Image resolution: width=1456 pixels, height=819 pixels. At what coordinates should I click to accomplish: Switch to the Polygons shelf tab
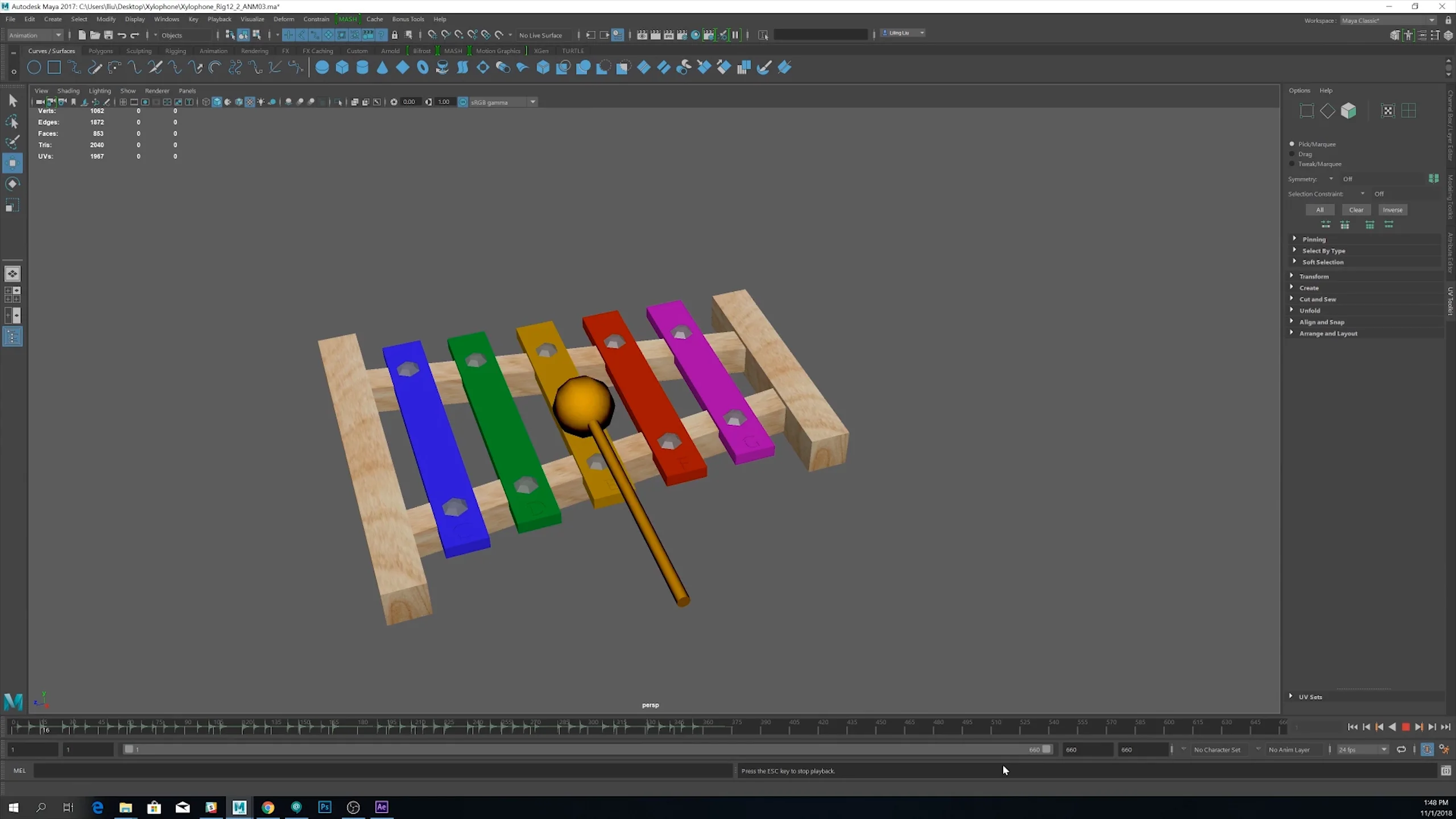click(x=101, y=51)
